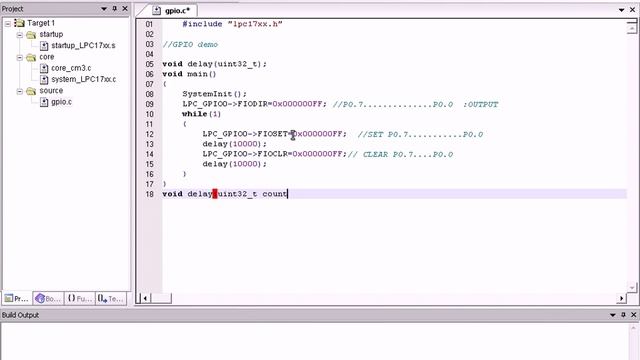Collapse the startup folder node
This screenshot has width=640, height=360.
tap(19, 35)
